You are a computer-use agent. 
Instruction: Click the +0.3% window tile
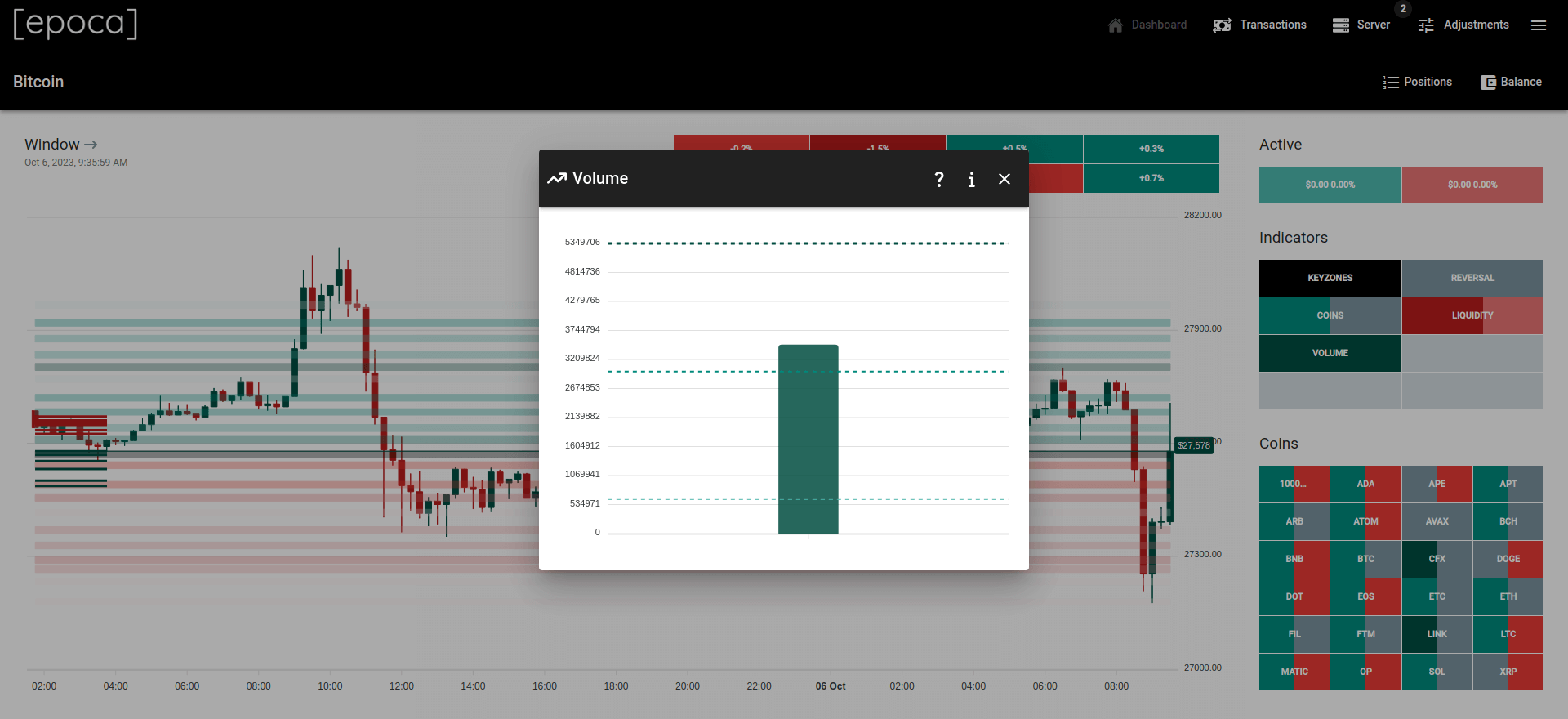[1151, 149]
